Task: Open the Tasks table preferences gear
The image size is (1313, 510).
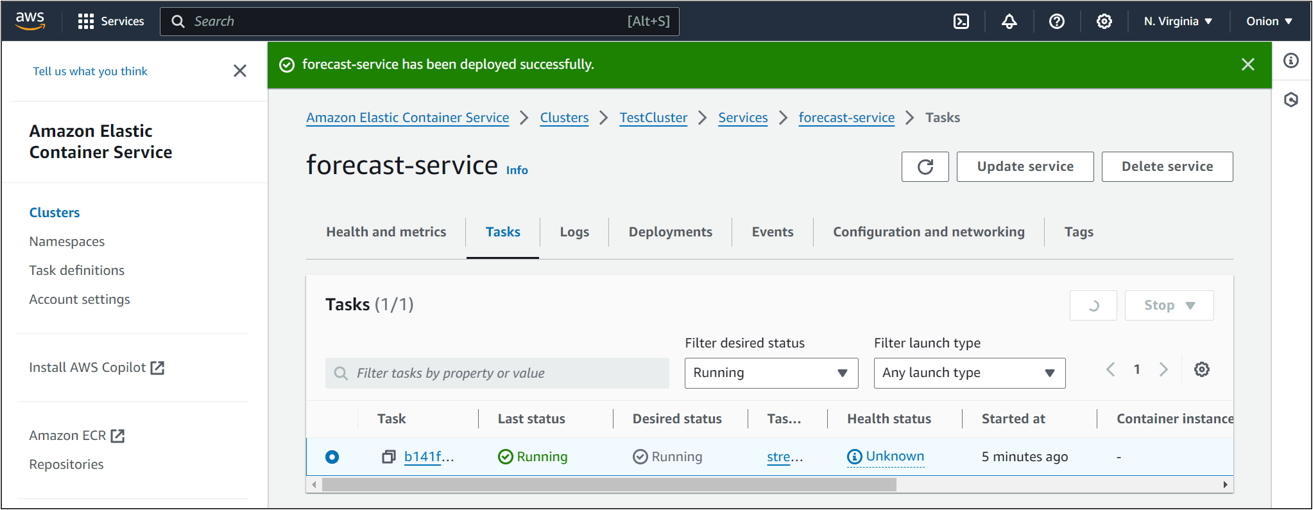Action: coord(1202,370)
